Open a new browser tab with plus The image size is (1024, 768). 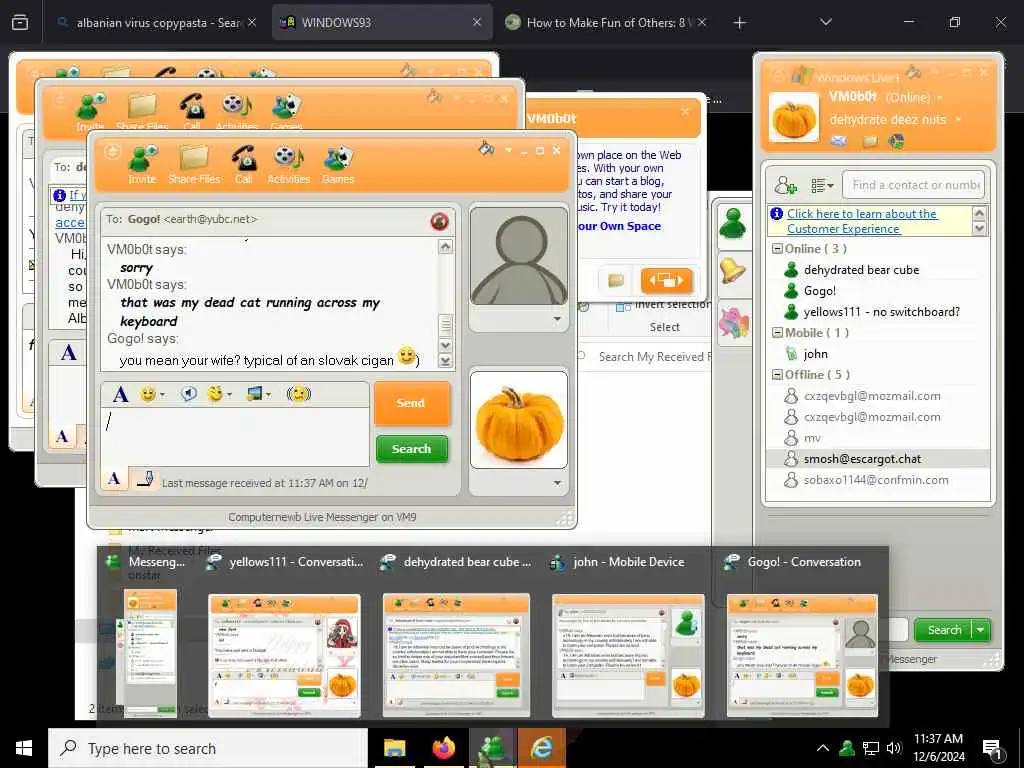coord(739,23)
